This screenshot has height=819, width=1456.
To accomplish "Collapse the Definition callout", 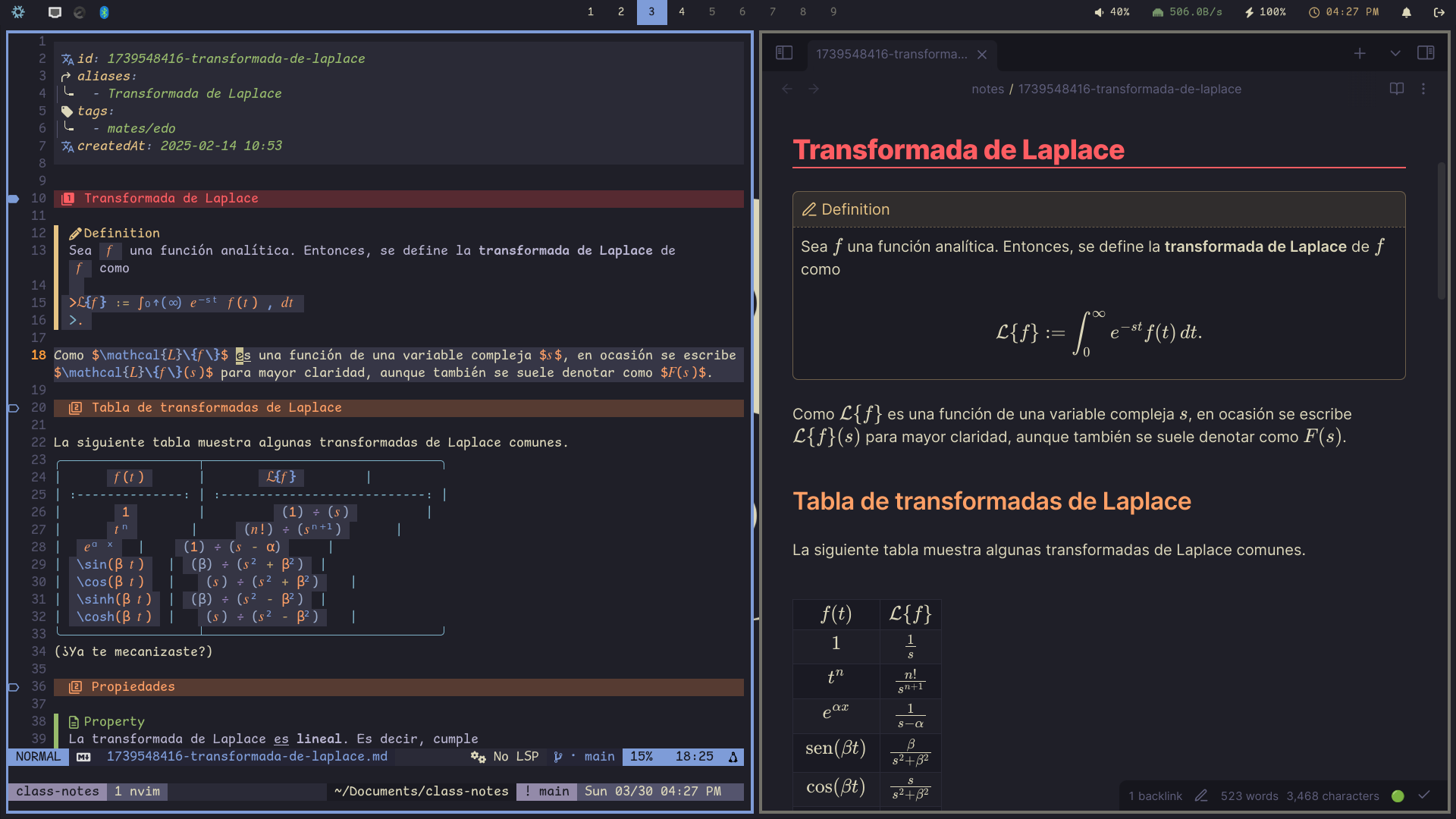I will [1099, 209].
